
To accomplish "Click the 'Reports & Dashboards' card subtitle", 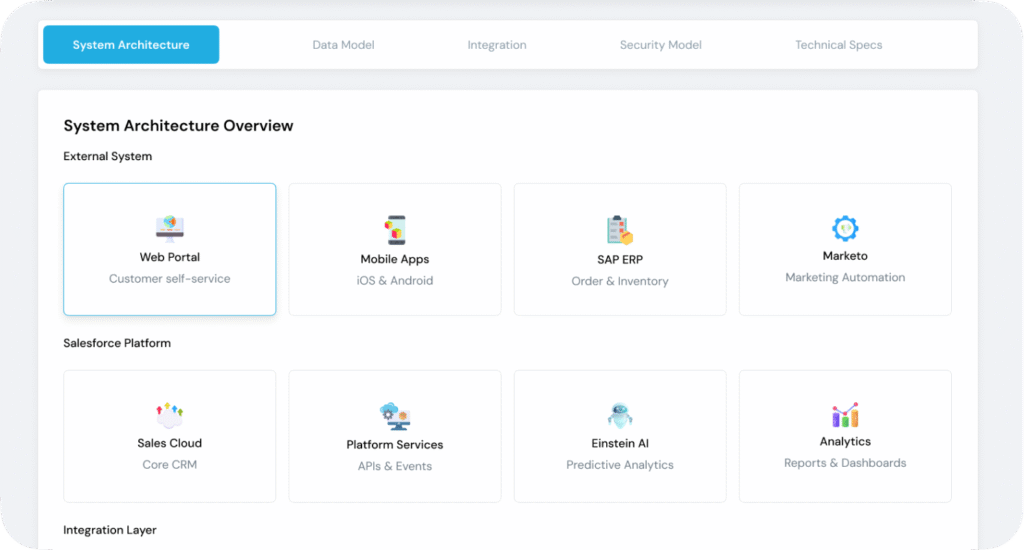I will click(845, 463).
